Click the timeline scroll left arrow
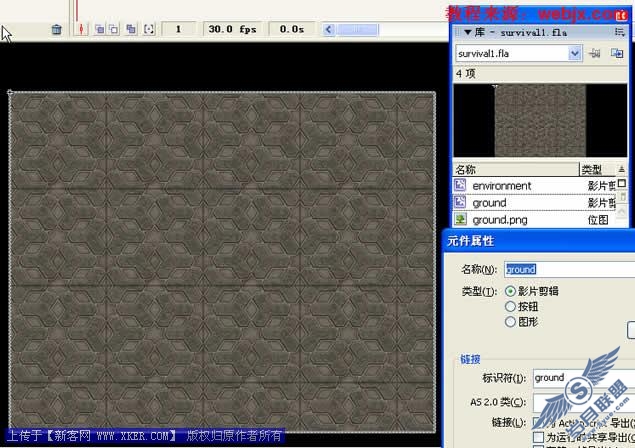Viewport: 635px width, 448px height. [x=328, y=30]
